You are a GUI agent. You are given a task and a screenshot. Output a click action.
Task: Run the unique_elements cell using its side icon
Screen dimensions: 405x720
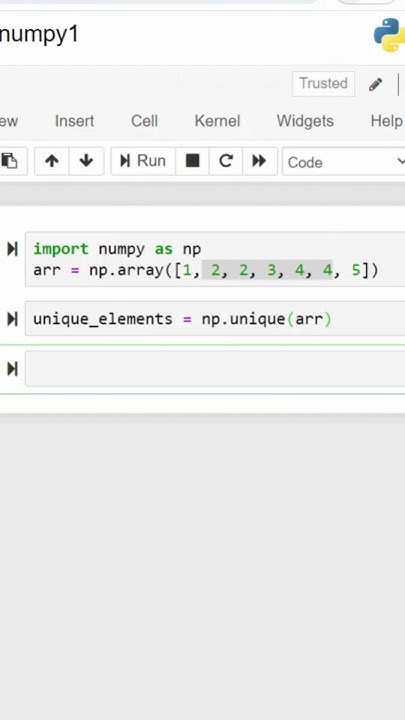12,319
